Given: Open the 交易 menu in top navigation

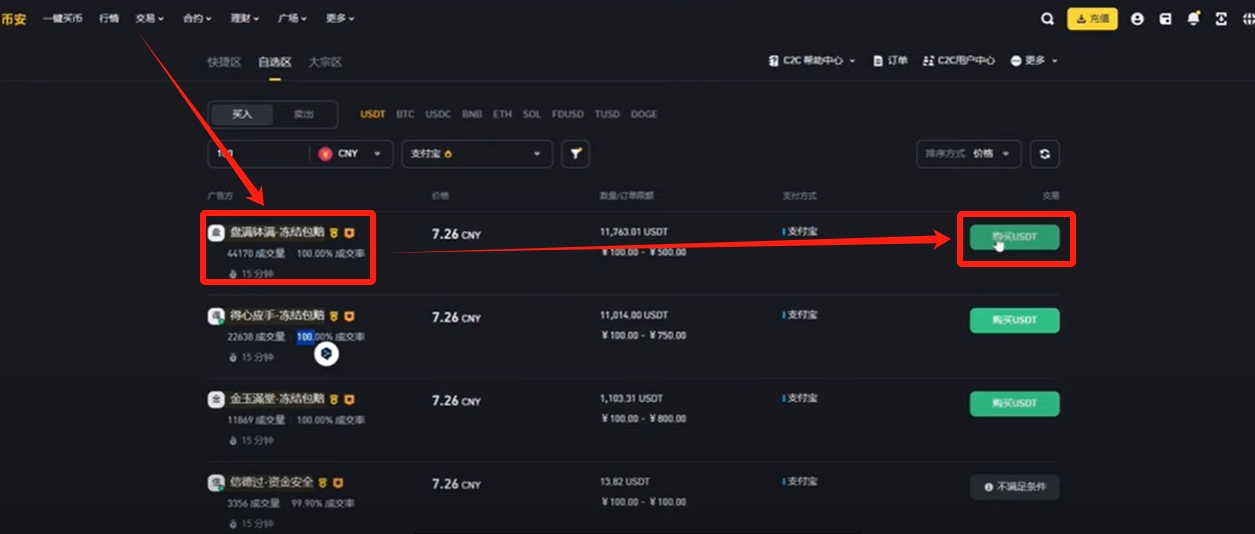Looking at the screenshot, I should tap(149, 19).
